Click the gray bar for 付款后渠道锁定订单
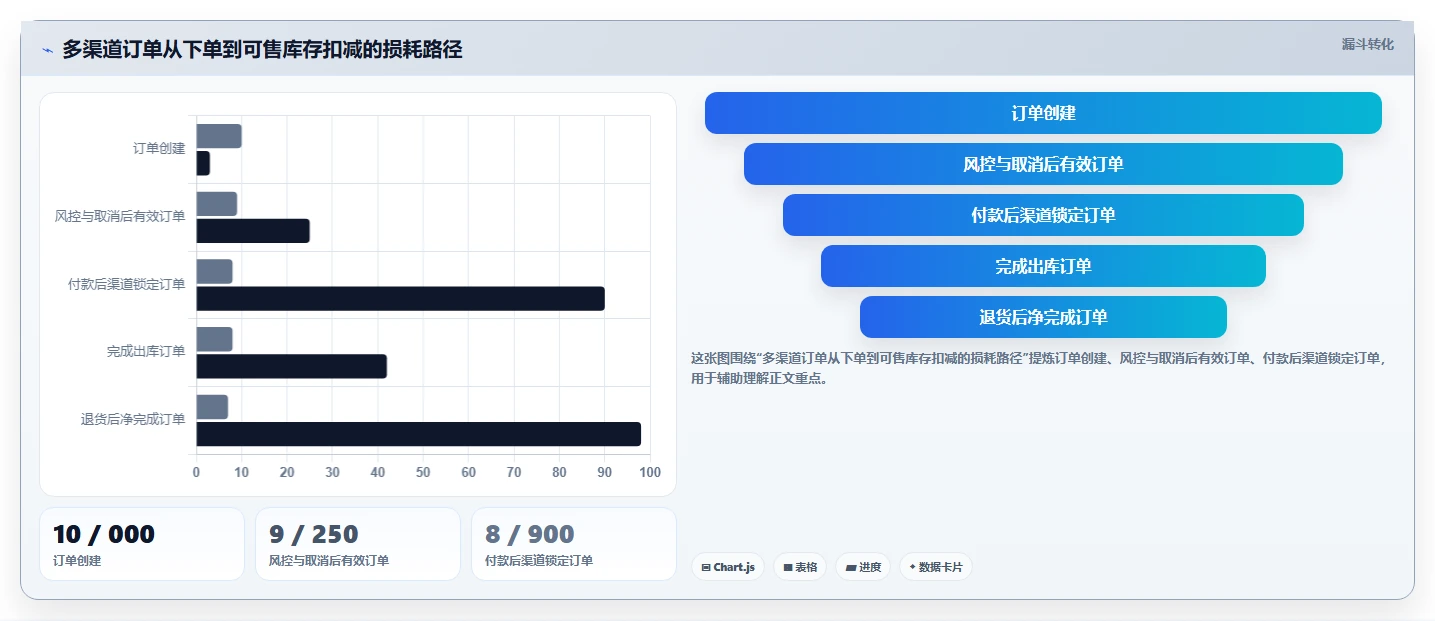The image size is (1435, 621). click(x=214, y=272)
